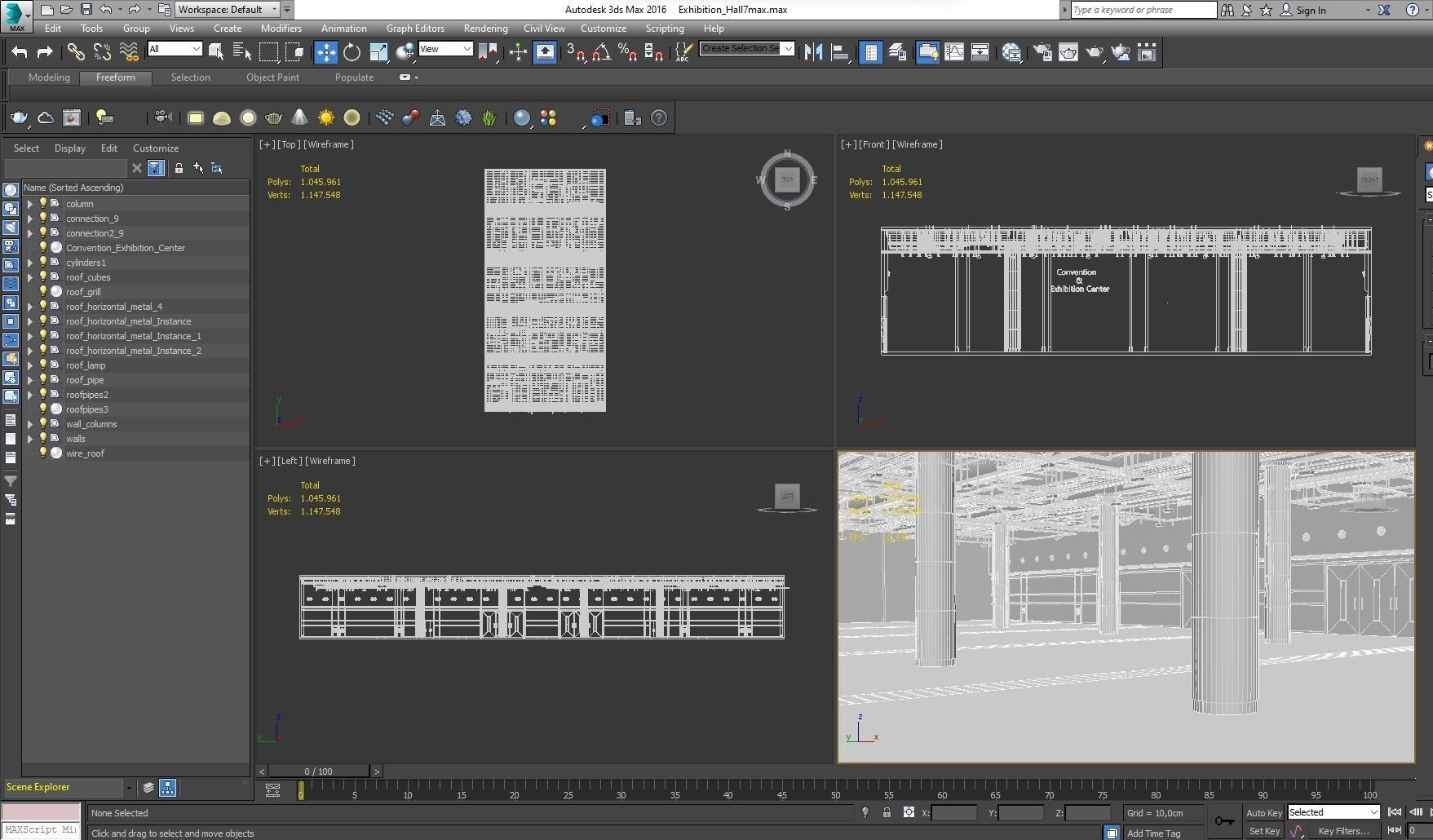
Task: Click Edit Named Selection Sets ABC icon
Action: coord(683,52)
